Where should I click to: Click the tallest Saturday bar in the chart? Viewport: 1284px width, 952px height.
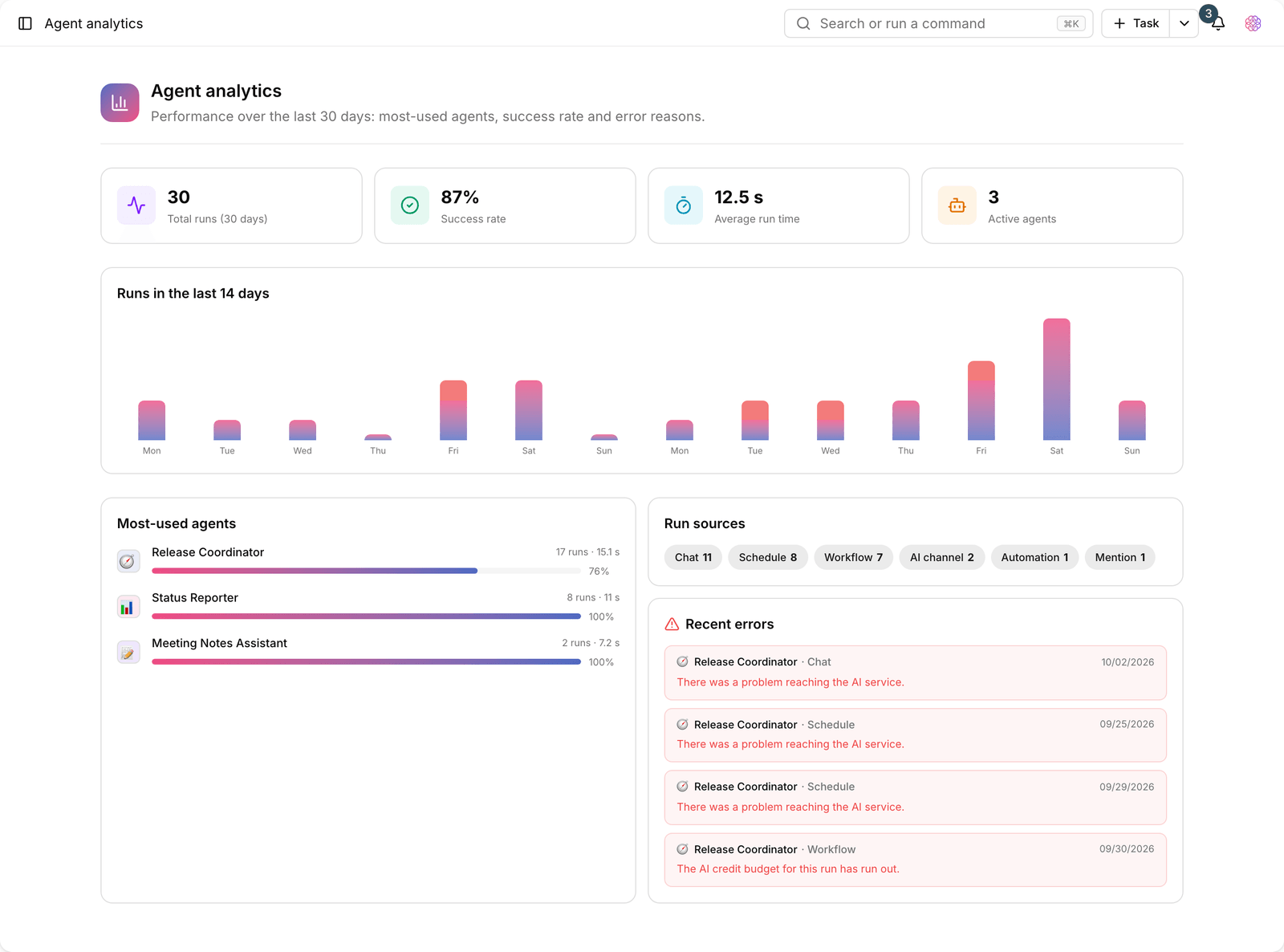1057,380
